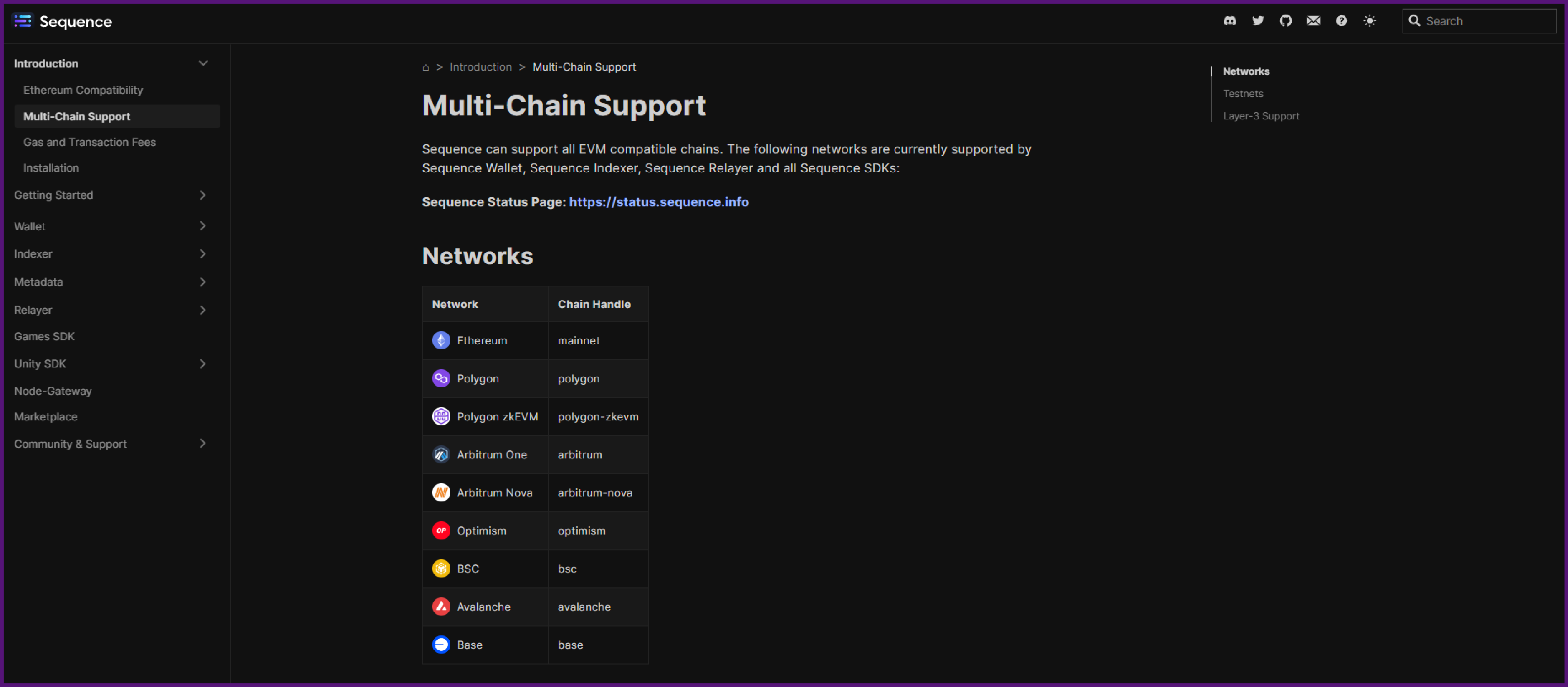Click the home icon in breadcrumb

click(426, 67)
